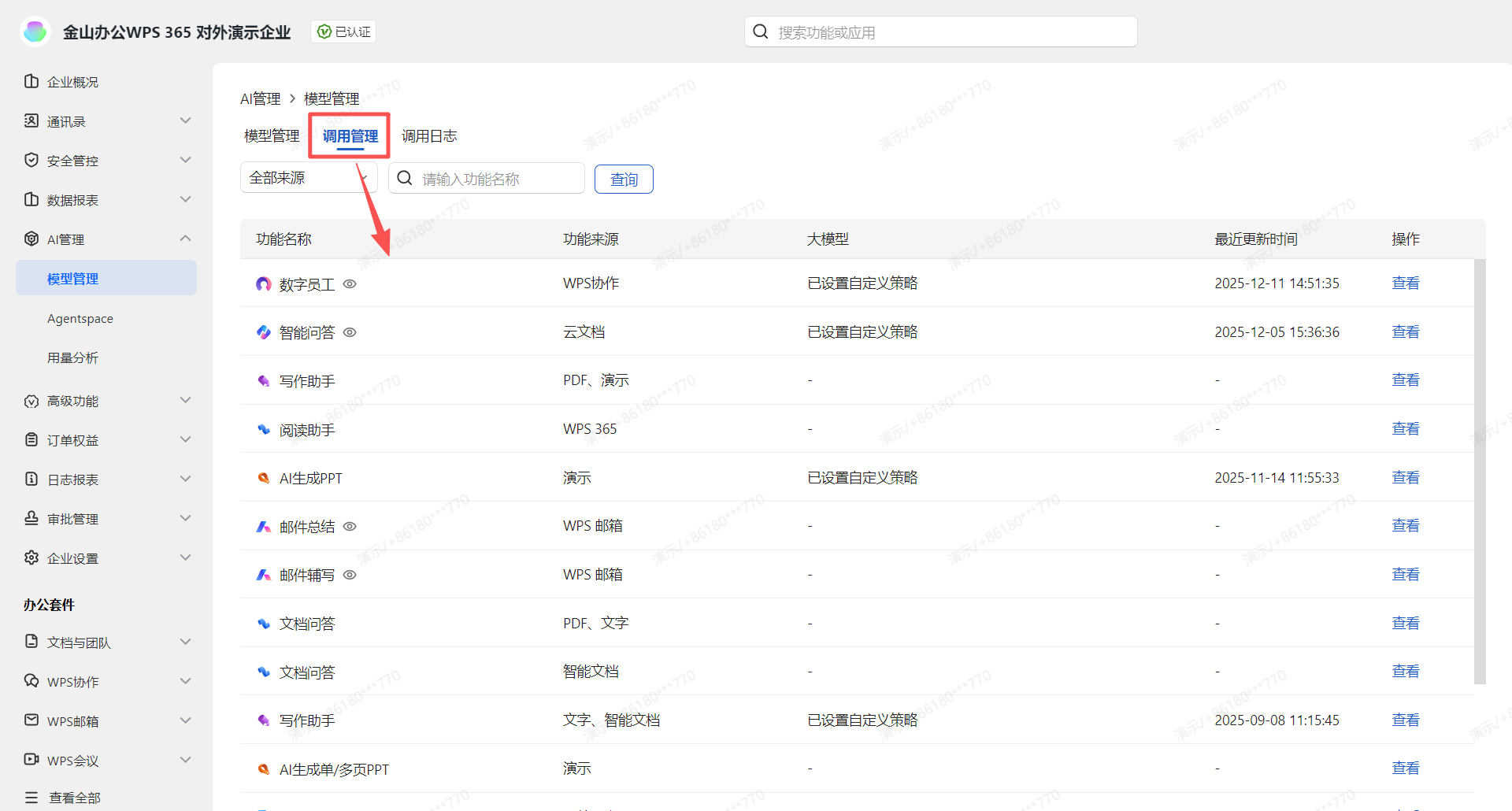Click the WPS邮箱 mail icon
This screenshot has height=811, width=1512.
click(31, 720)
